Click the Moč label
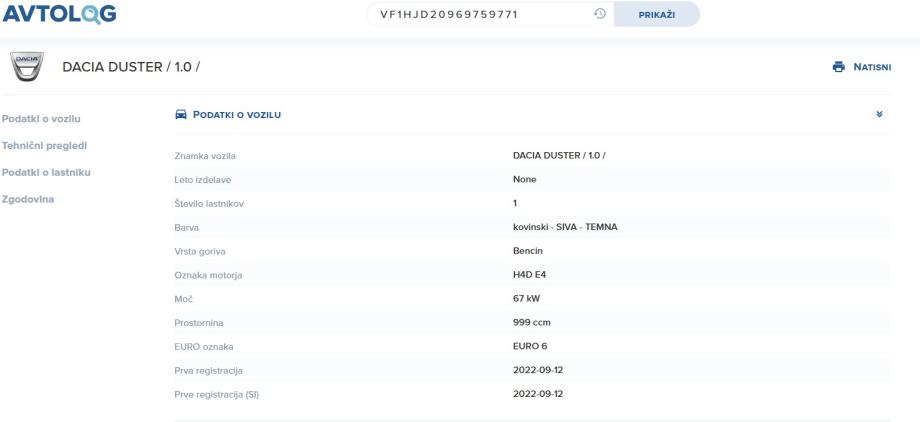 (x=183, y=299)
